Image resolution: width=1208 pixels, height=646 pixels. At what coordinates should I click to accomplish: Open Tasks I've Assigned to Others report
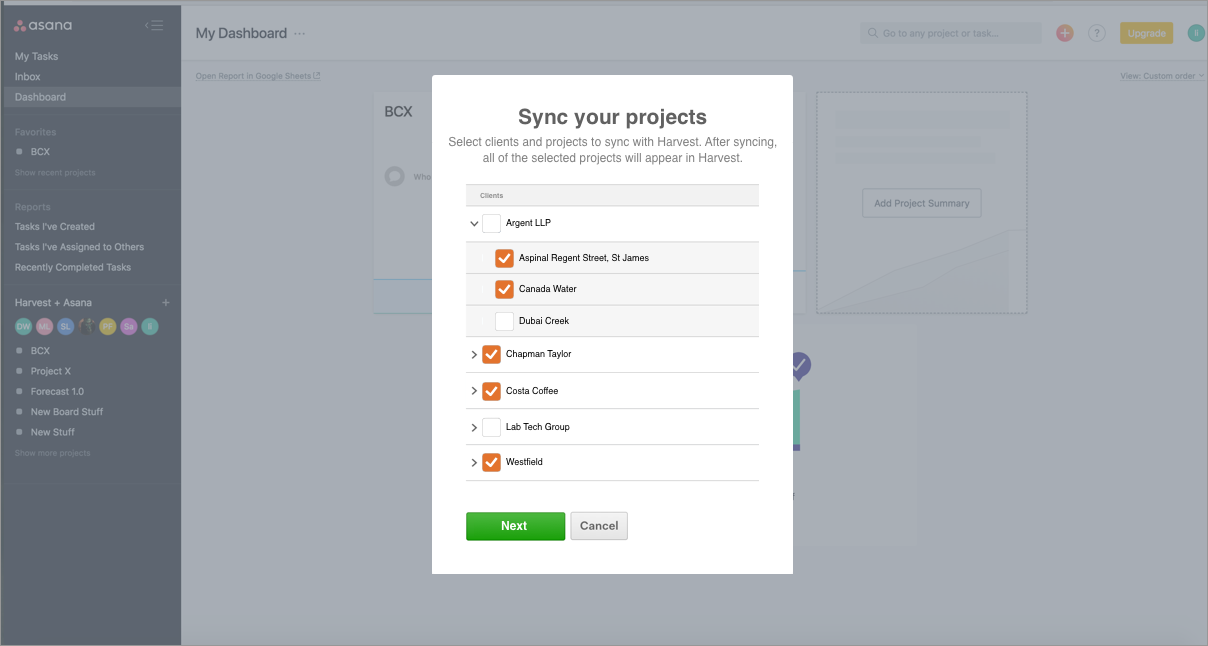[x=79, y=247]
